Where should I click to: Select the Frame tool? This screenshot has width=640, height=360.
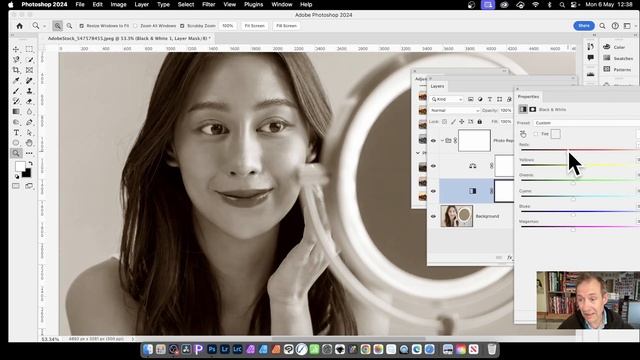[x=29, y=70]
